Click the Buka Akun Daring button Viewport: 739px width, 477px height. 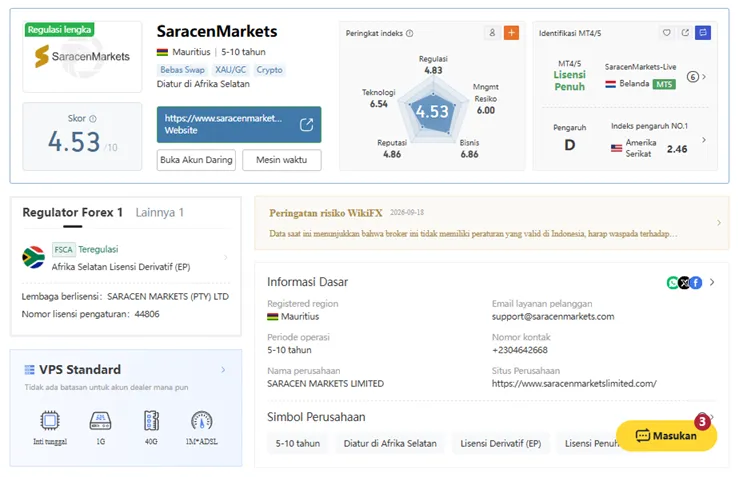point(196,160)
